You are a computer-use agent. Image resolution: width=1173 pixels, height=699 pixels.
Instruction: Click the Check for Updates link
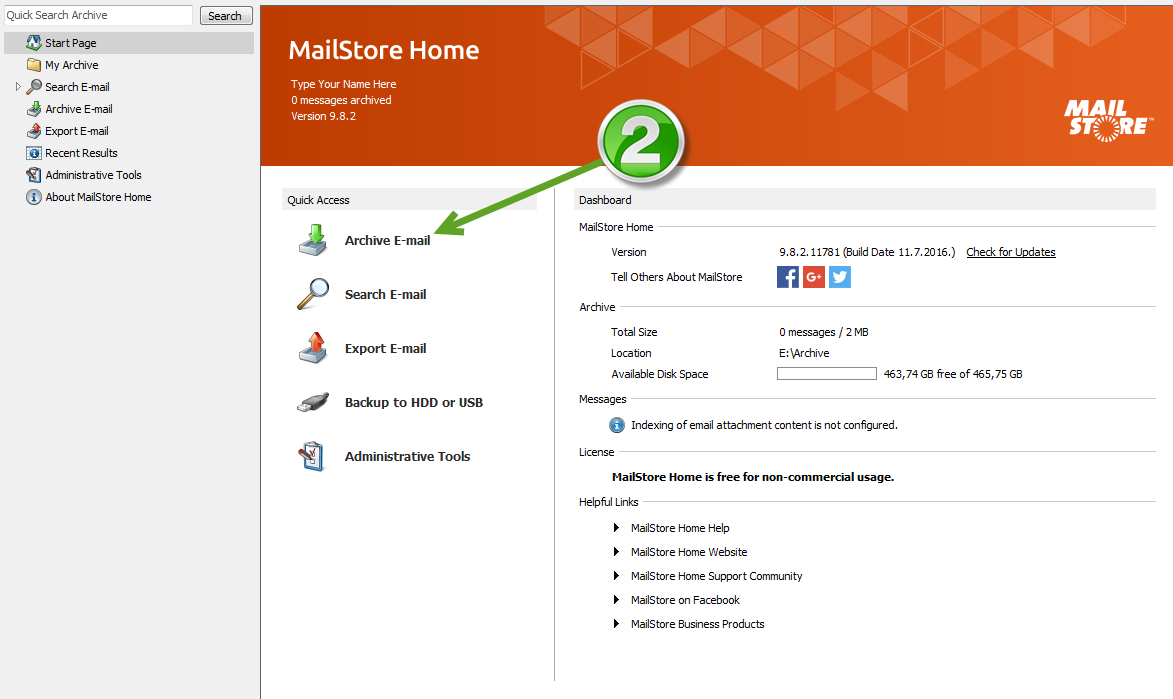pyautogui.click(x=1011, y=252)
